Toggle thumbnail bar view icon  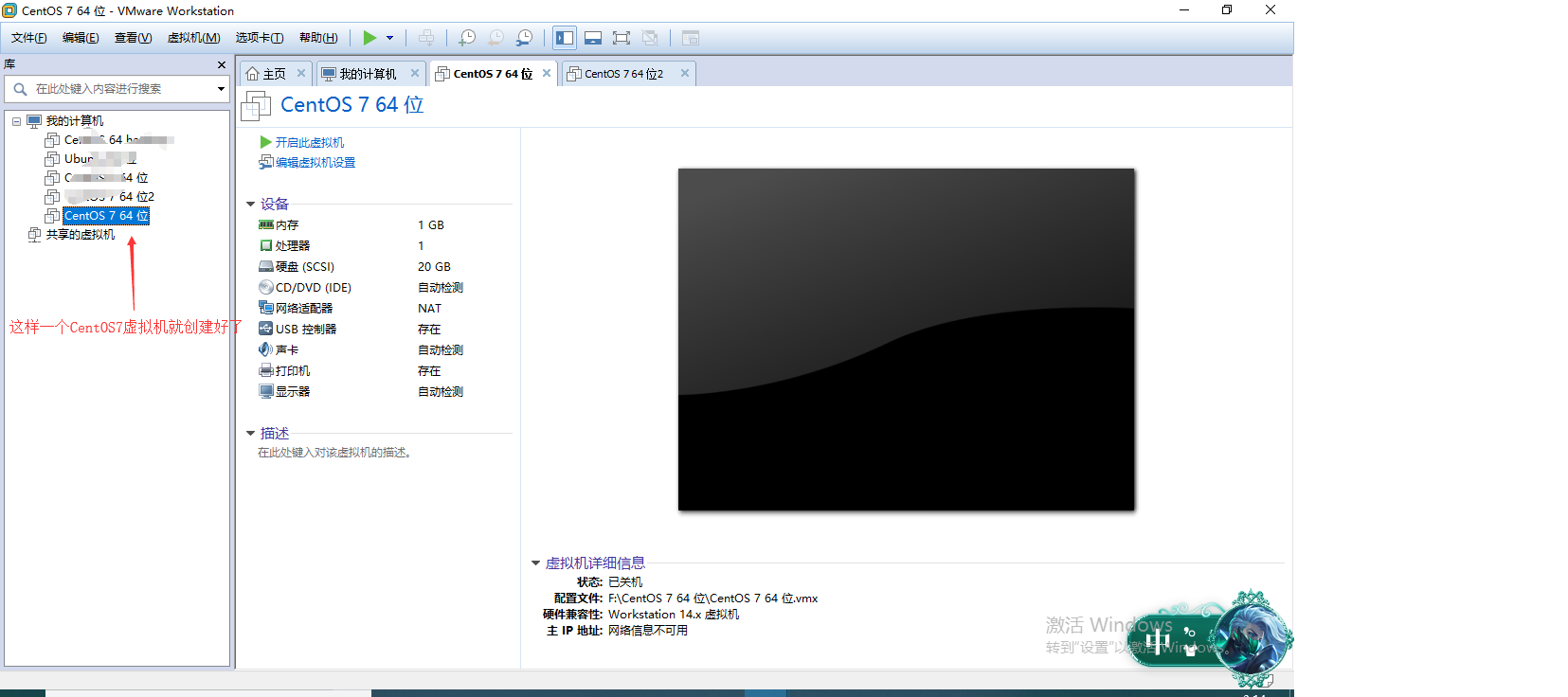point(593,38)
